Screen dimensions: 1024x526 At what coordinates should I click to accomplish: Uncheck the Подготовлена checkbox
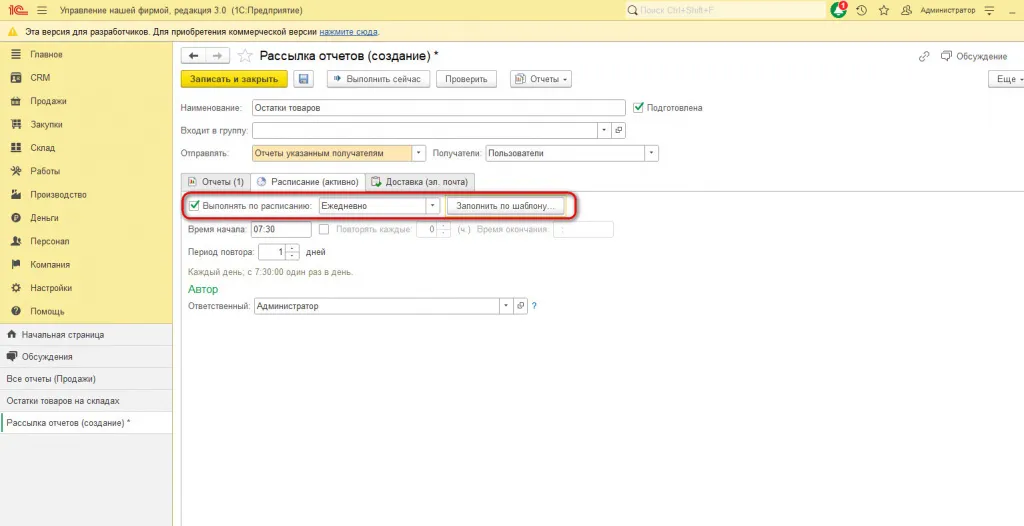click(x=639, y=107)
